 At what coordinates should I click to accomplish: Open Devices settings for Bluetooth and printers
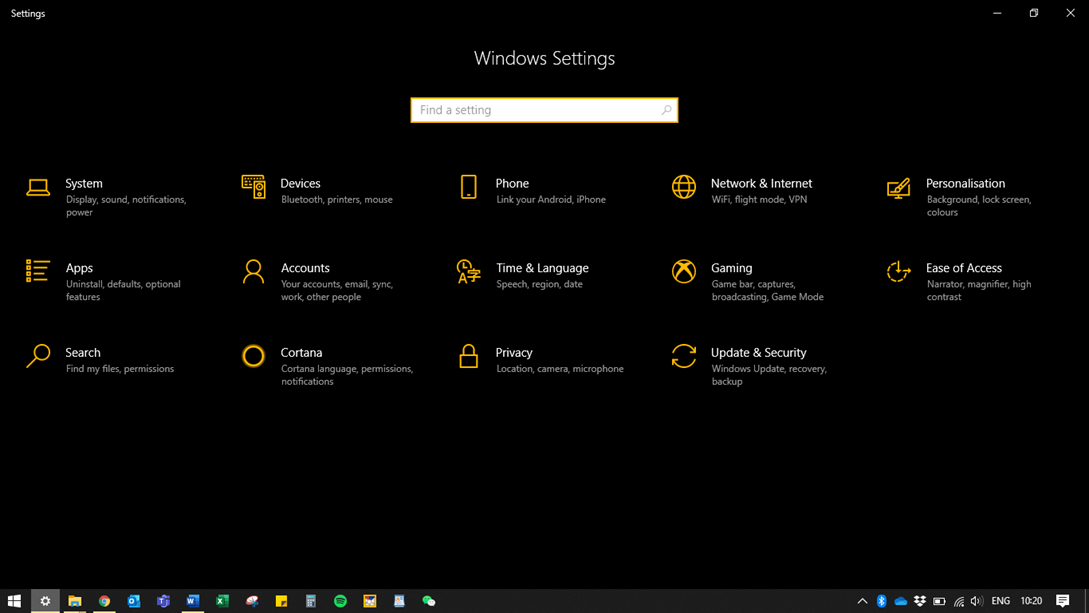pos(300,184)
